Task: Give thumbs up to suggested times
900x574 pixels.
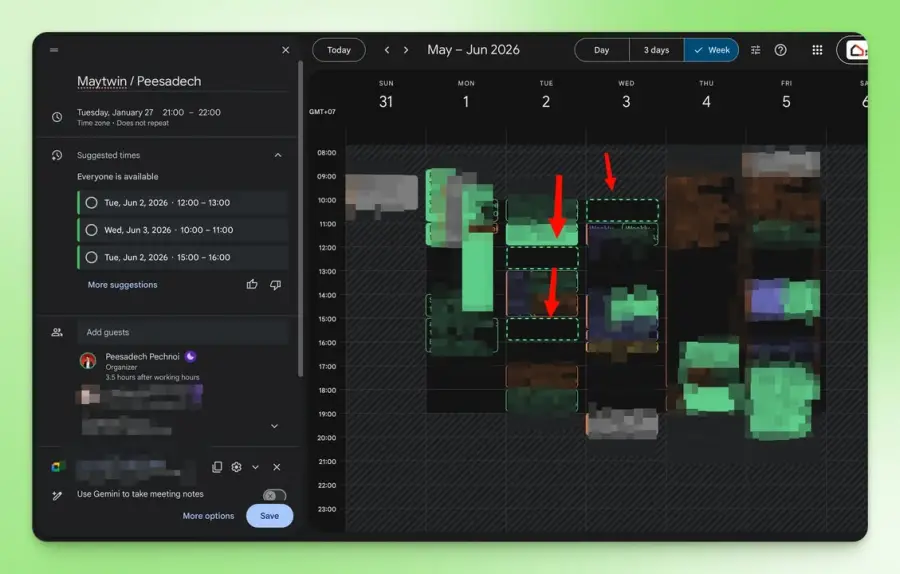Action: click(252, 285)
